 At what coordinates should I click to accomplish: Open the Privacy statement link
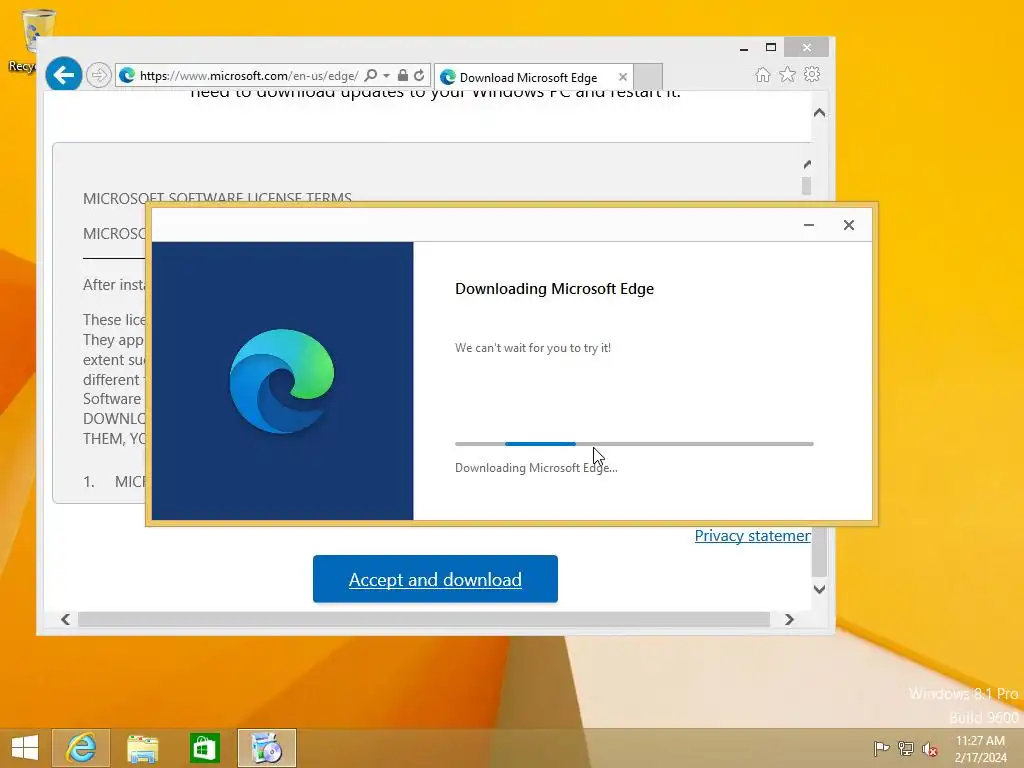pos(752,536)
